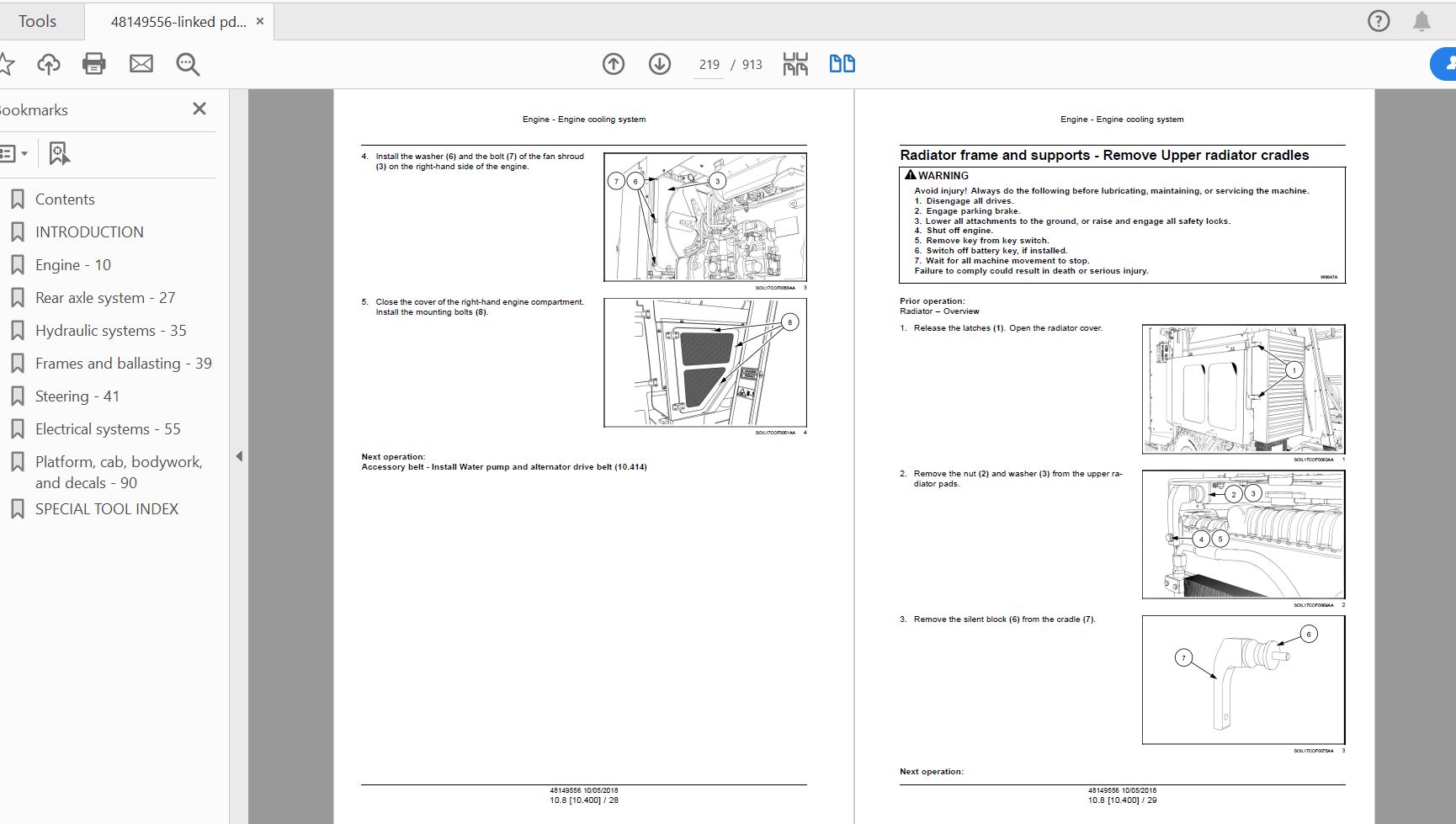Open Hydraulic systems - 35 bookmark
Image resolution: width=1456 pixels, height=824 pixels.
[x=111, y=331]
